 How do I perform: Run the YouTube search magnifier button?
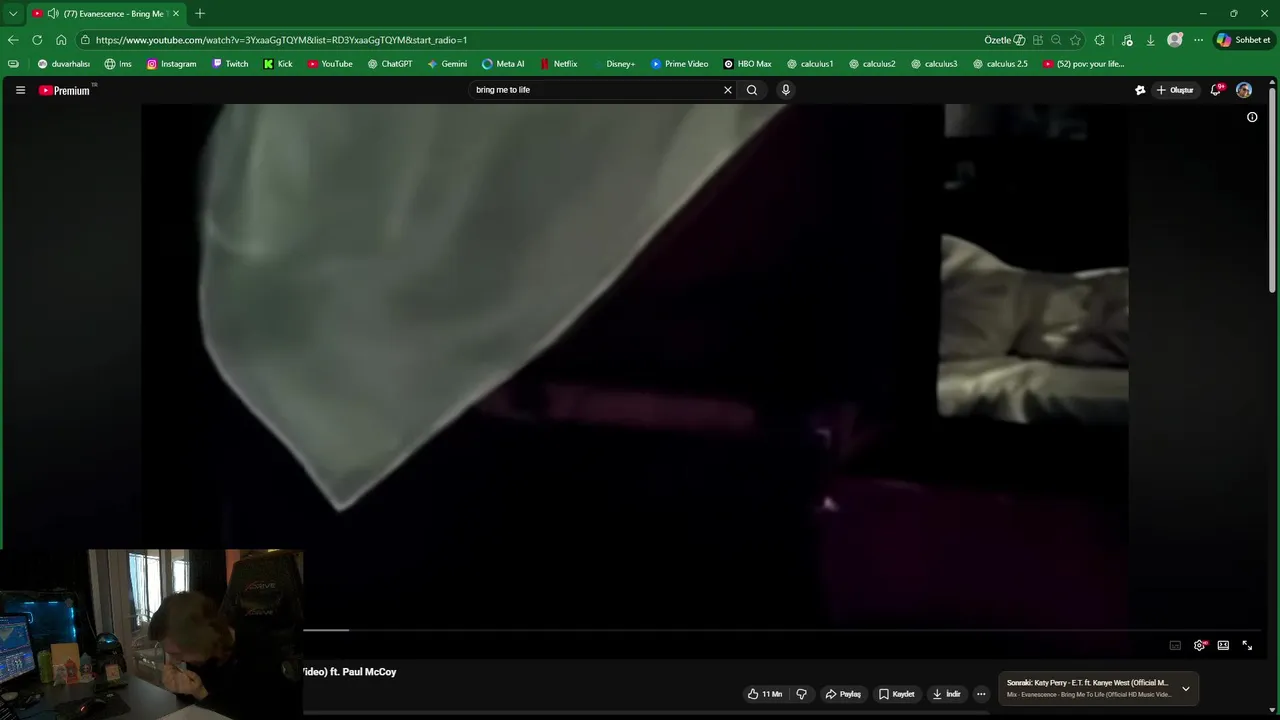tap(752, 90)
